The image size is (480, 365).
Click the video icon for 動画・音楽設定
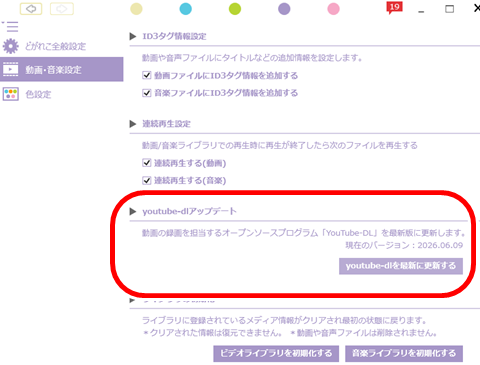tap(11, 69)
